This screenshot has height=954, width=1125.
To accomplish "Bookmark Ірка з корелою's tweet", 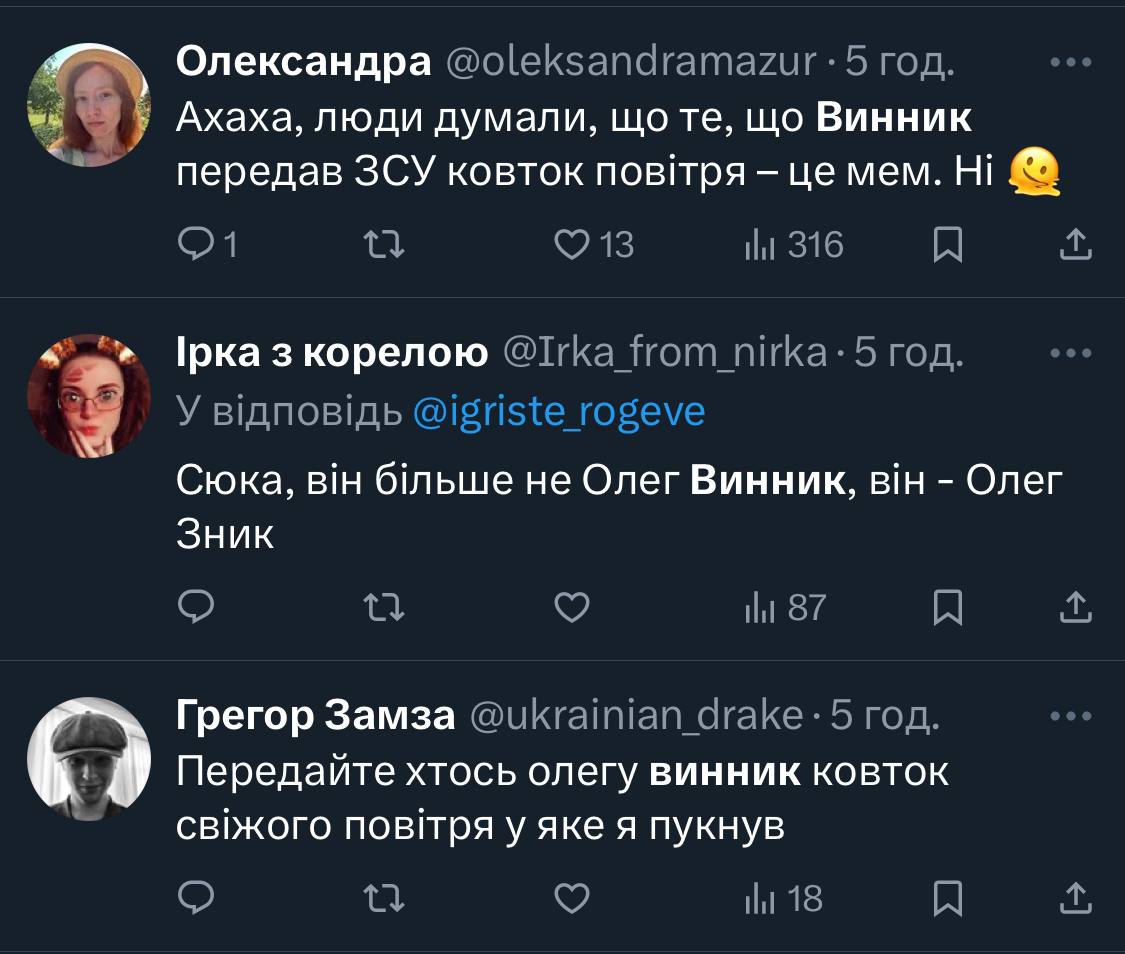I will click(947, 607).
